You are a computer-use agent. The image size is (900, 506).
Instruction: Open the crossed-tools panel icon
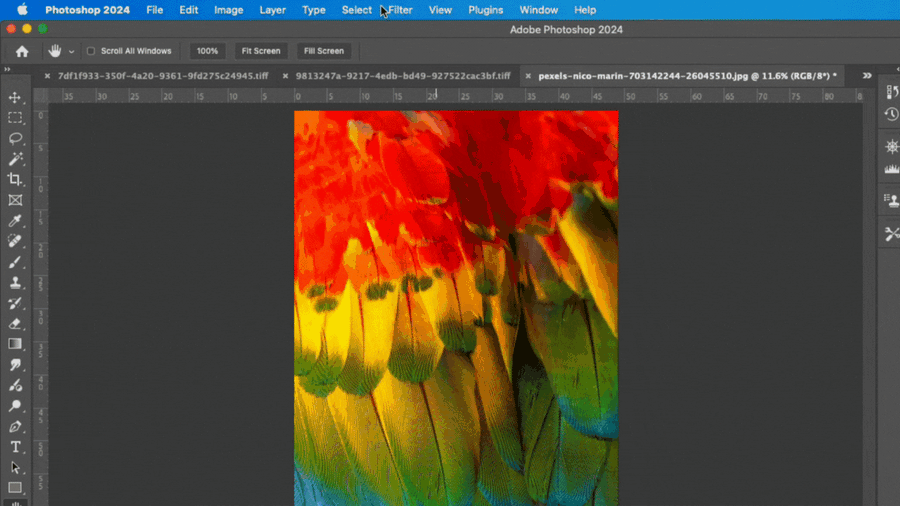click(x=891, y=234)
